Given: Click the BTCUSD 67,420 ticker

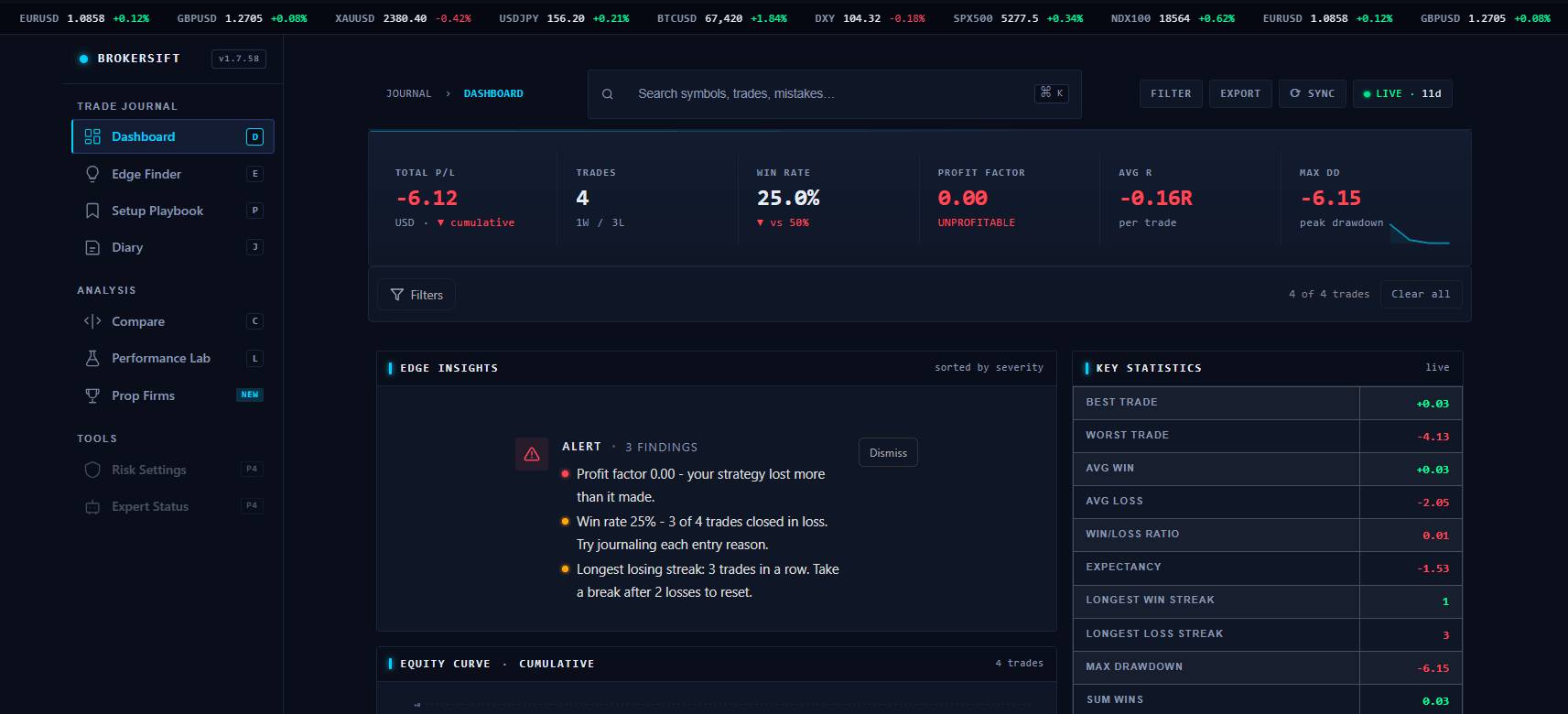Looking at the screenshot, I should tap(721, 18).
